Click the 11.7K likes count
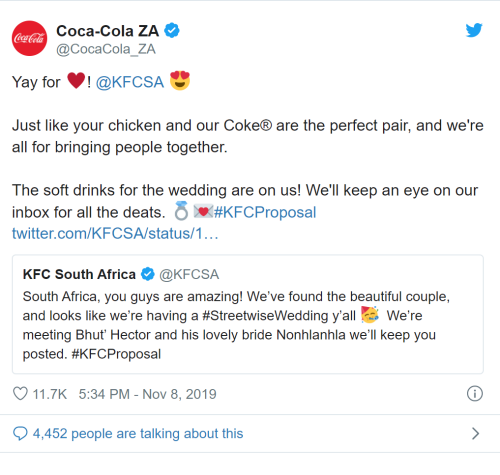 click(50, 394)
